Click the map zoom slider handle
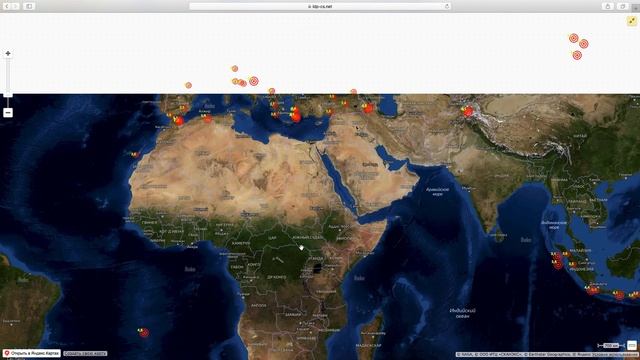The image size is (640, 360). click(8, 95)
